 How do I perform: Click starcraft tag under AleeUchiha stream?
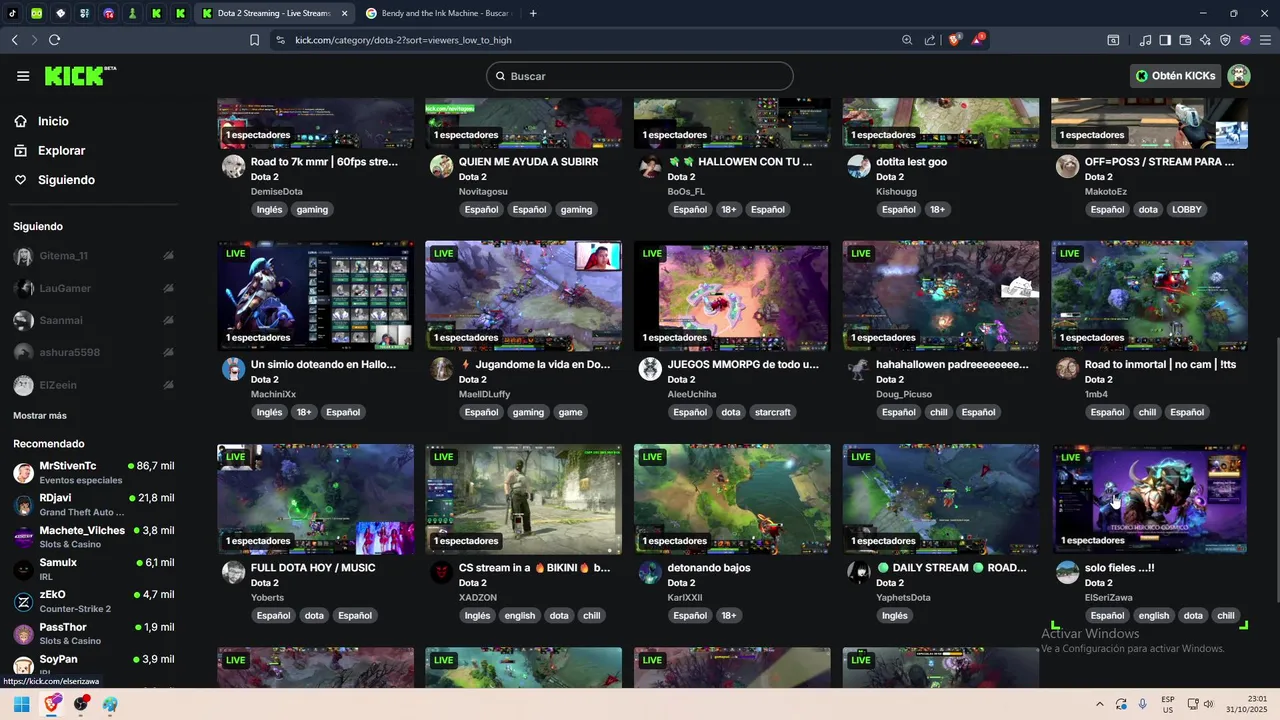pos(772,412)
